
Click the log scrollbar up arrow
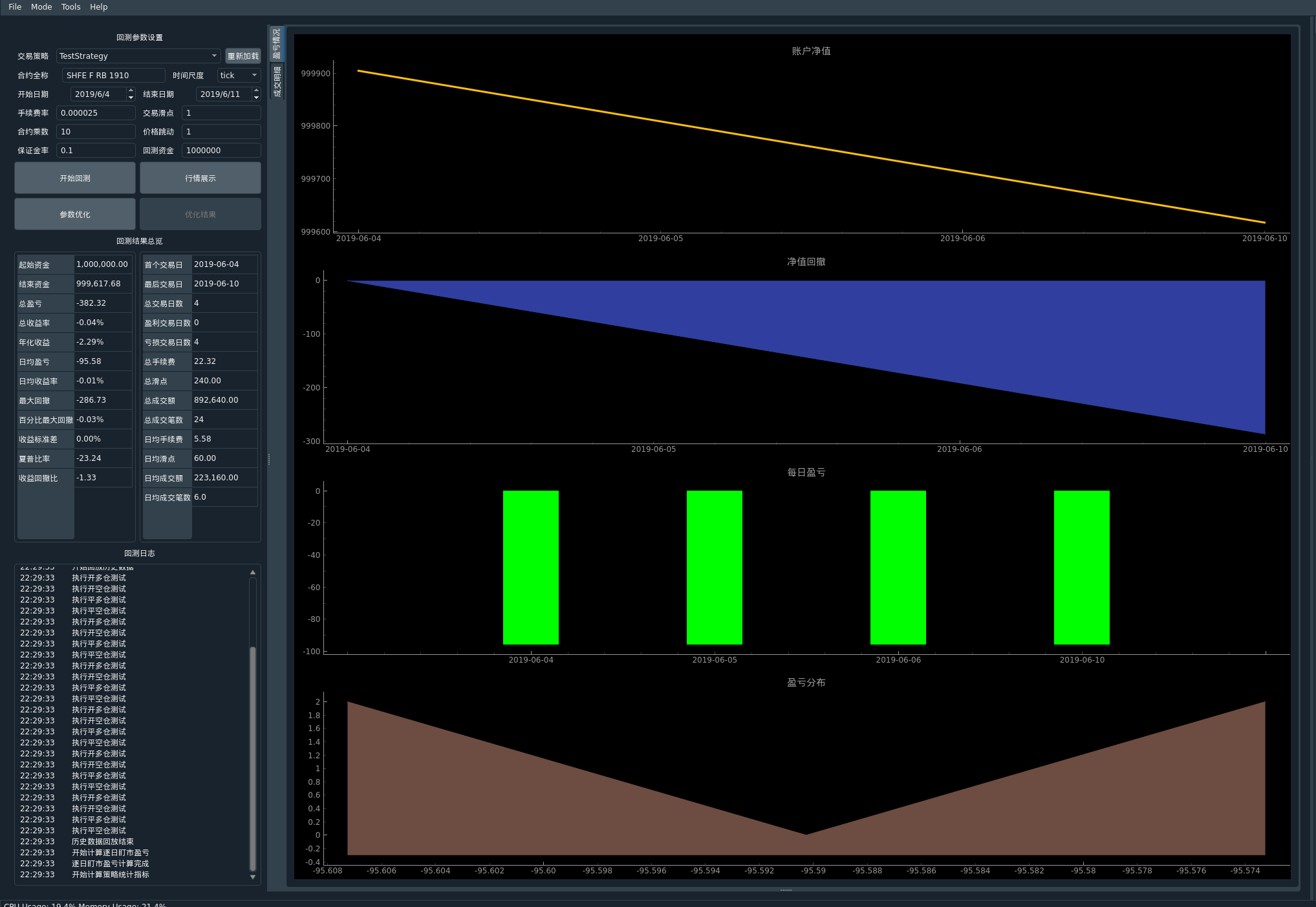(253, 572)
